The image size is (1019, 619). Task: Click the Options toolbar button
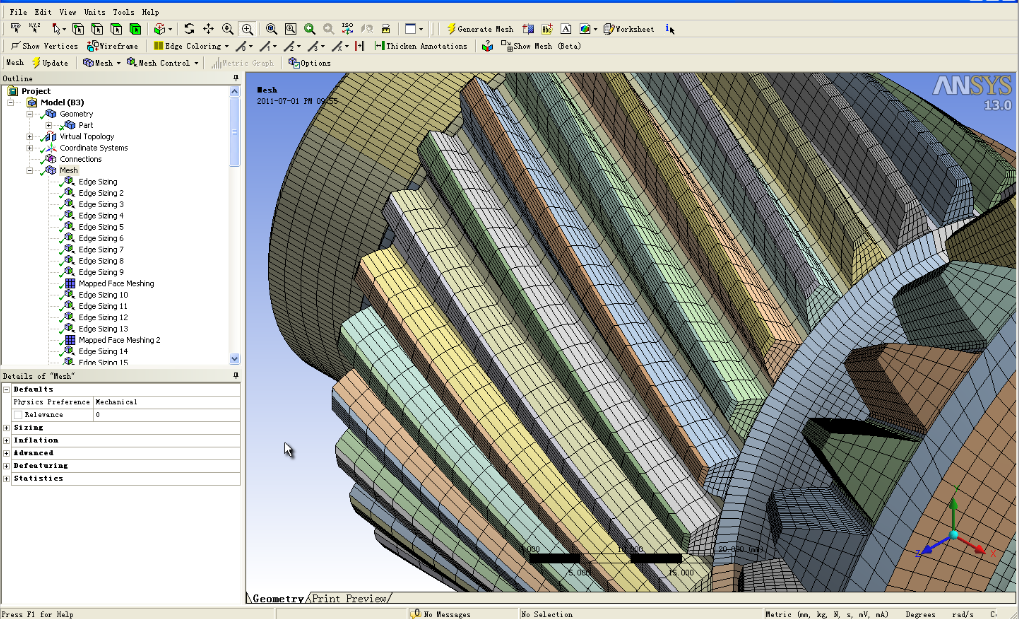(x=309, y=63)
